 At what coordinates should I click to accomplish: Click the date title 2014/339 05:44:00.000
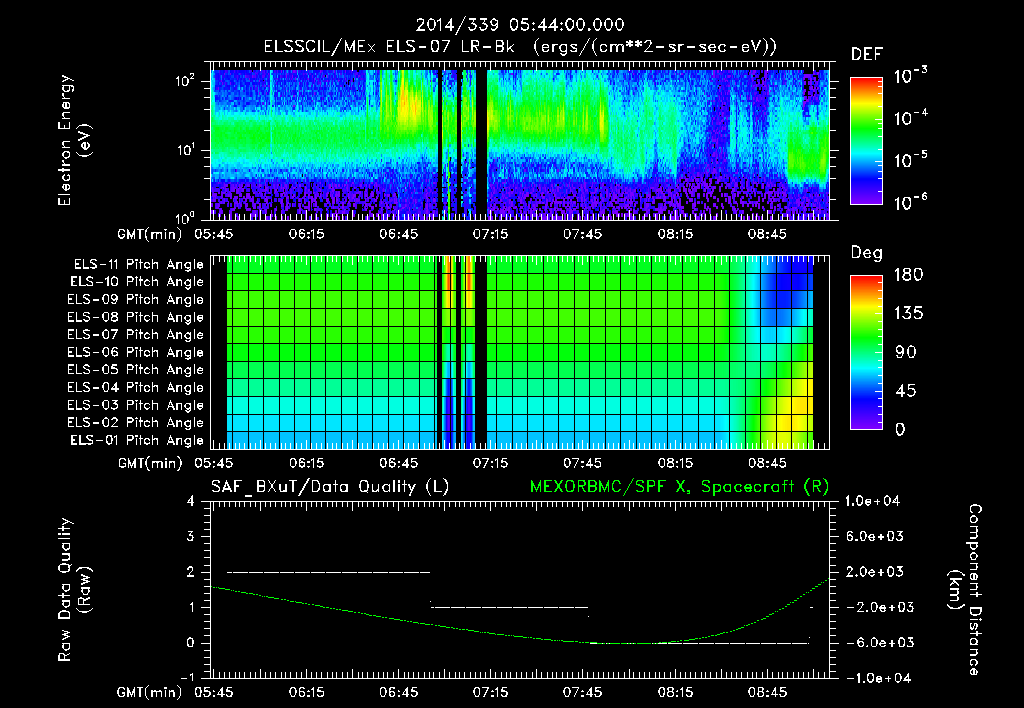point(520,25)
